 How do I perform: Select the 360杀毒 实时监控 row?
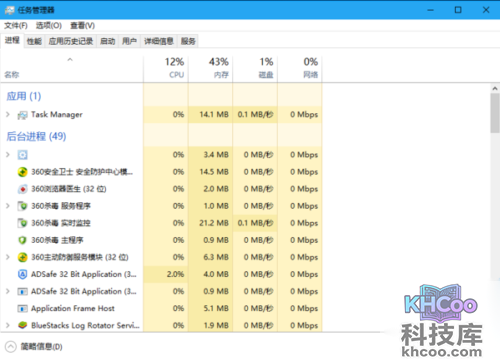coord(161,223)
